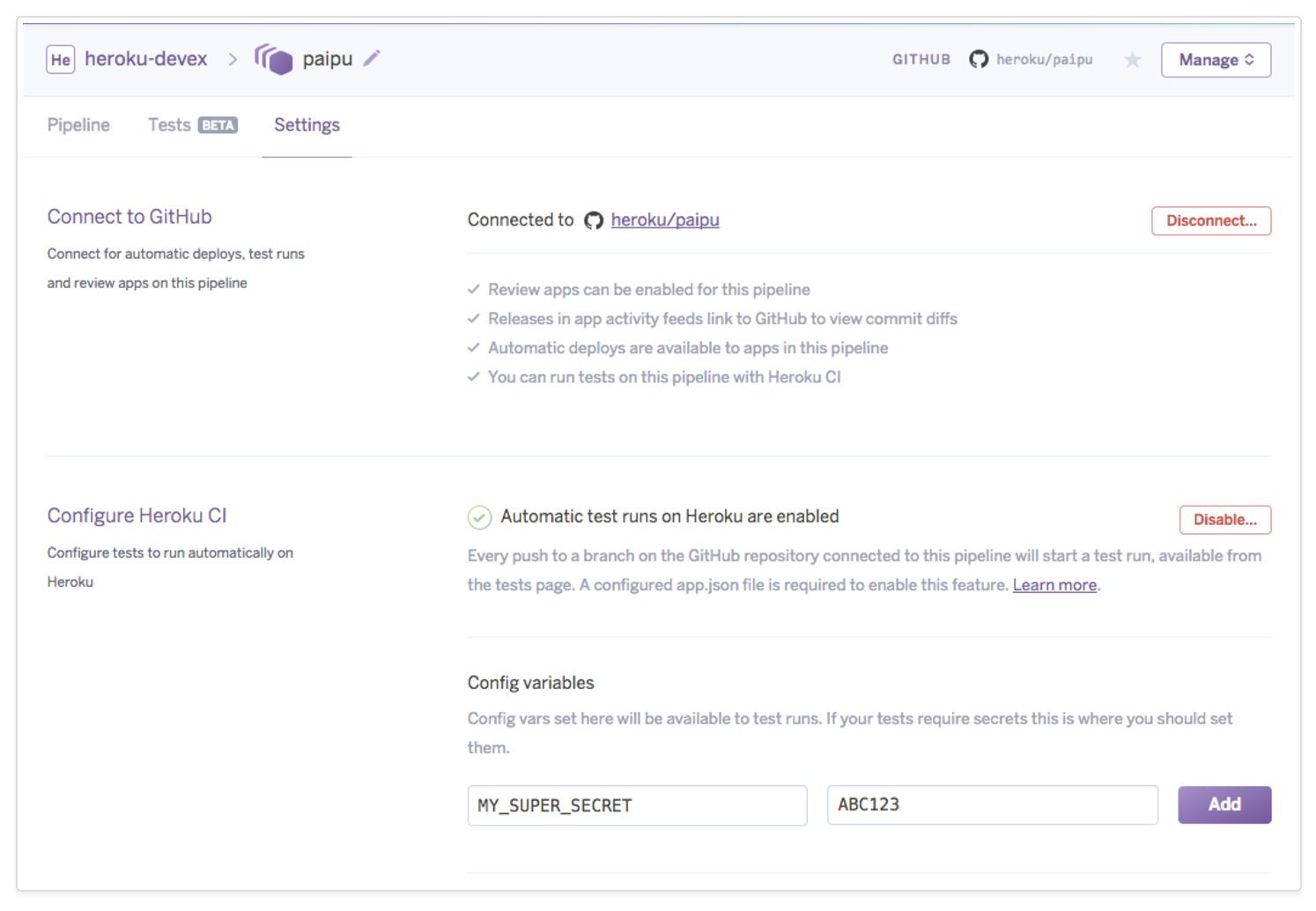Click the purple paipu pipeline hexagon icon
The height and width of the screenshot is (911, 1316).
[273, 59]
